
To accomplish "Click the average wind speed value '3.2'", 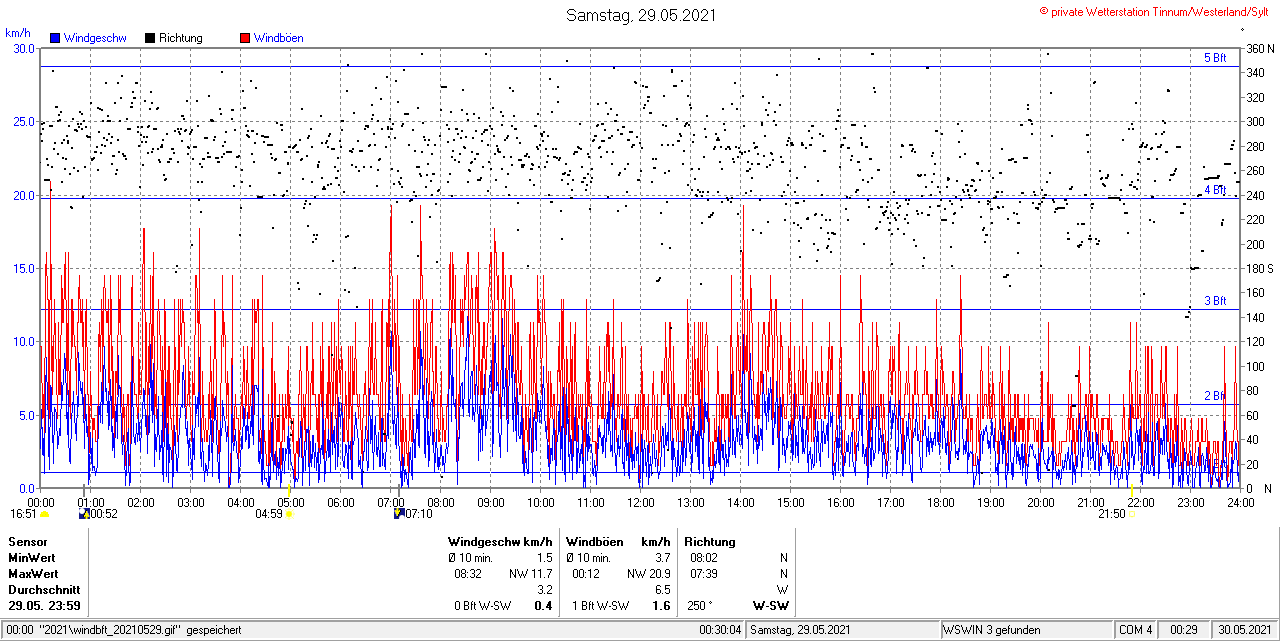I will point(545,590).
